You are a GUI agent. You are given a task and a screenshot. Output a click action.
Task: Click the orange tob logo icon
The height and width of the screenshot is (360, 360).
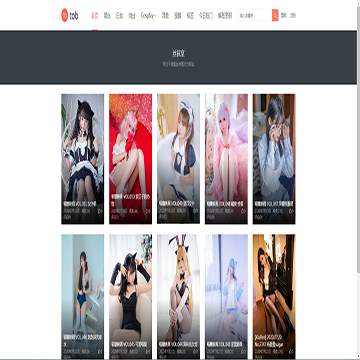tap(65, 15)
